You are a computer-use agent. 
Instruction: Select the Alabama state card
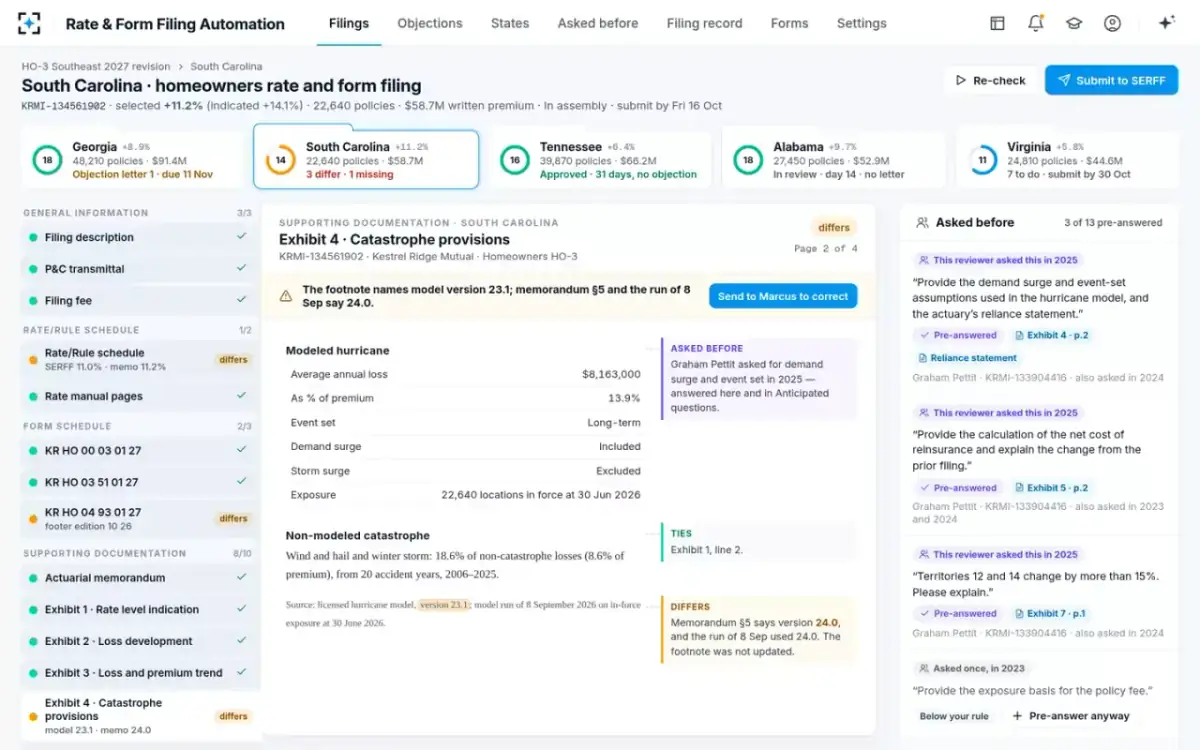(834, 160)
